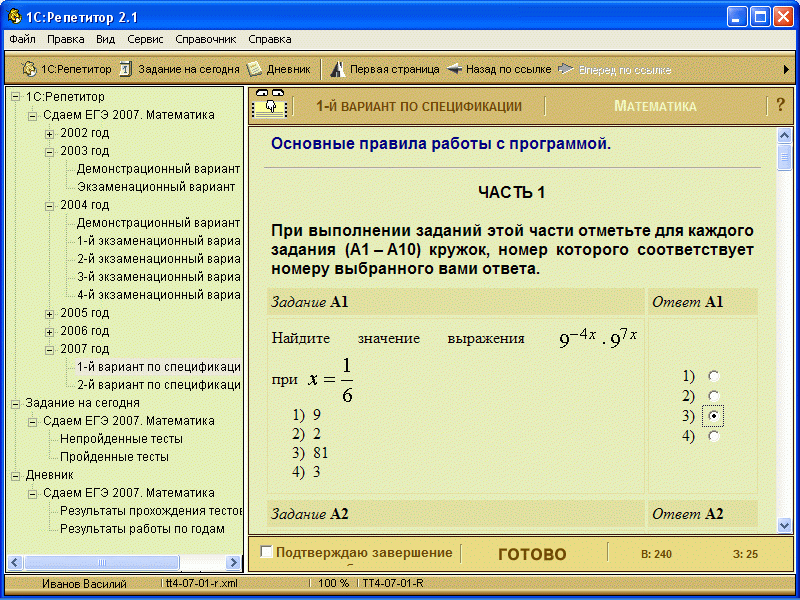
Task: Select answer option 4 radio button
Action: pyautogui.click(x=713, y=436)
